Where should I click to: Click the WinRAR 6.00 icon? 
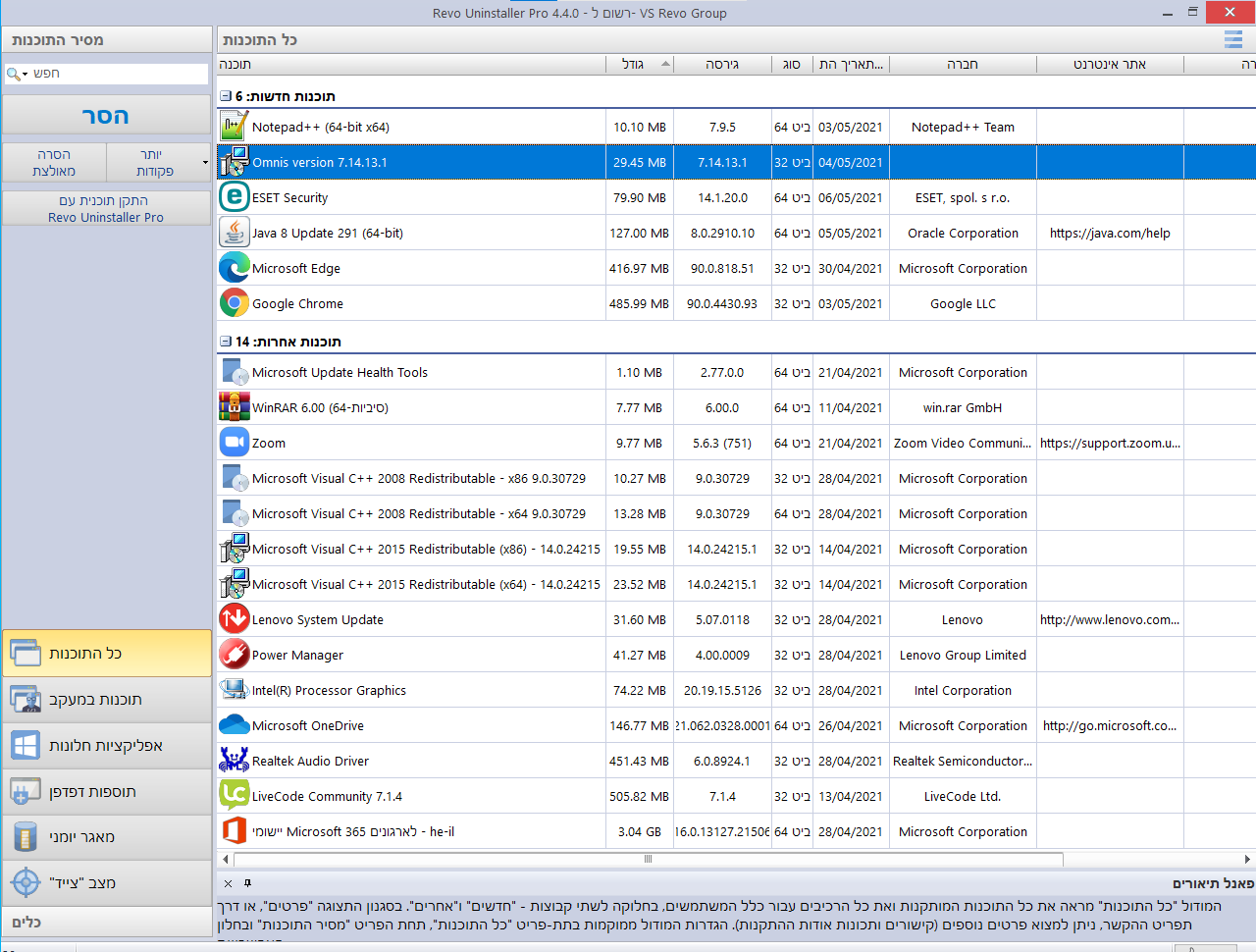tap(234, 407)
